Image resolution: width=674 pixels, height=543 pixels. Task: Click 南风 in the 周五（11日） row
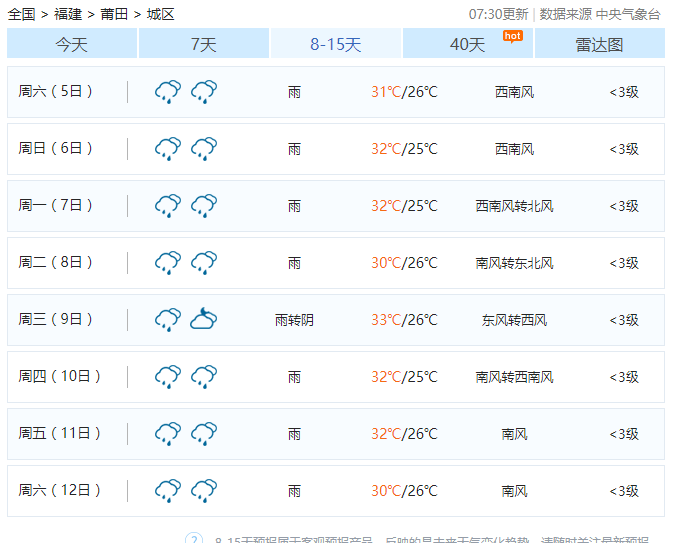tap(515, 434)
